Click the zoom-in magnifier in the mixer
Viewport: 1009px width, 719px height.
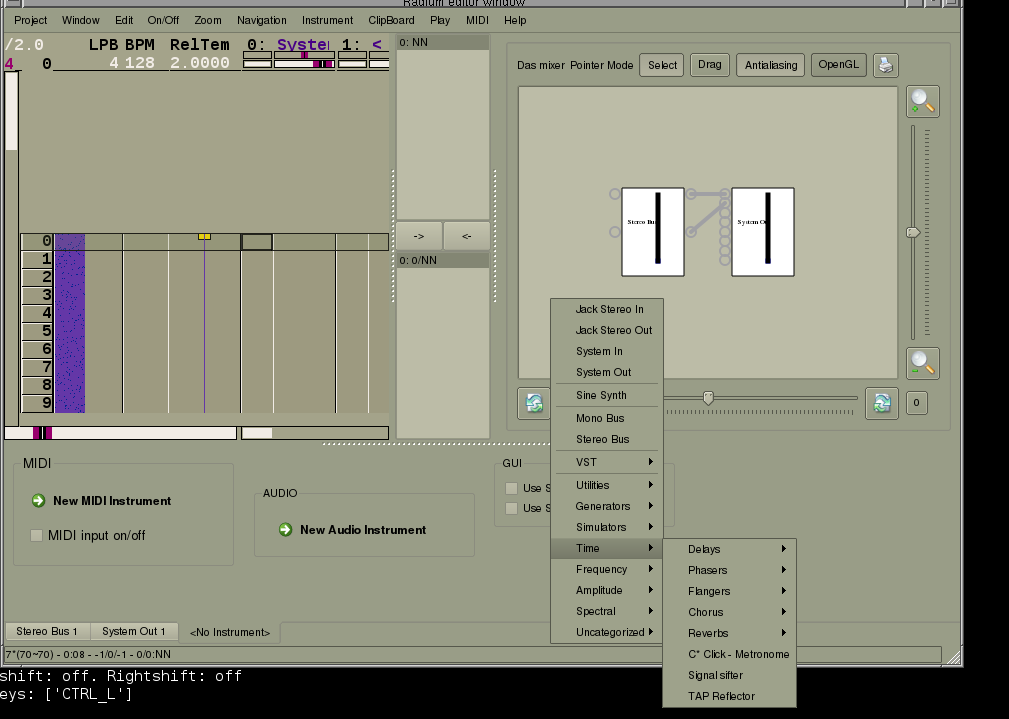tap(922, 102)
